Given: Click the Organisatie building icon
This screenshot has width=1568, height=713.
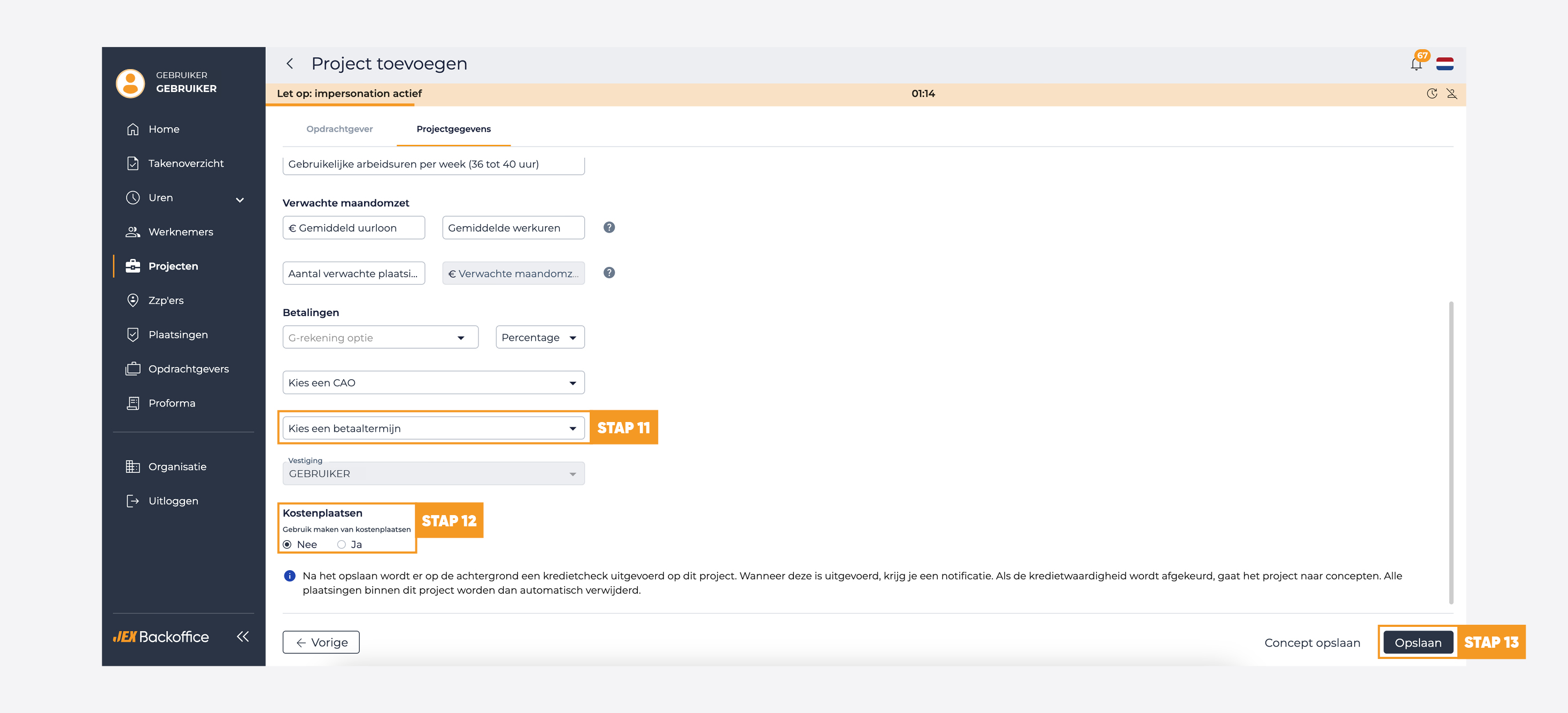Looking at the screenshot, I should (x=133, y=466).
